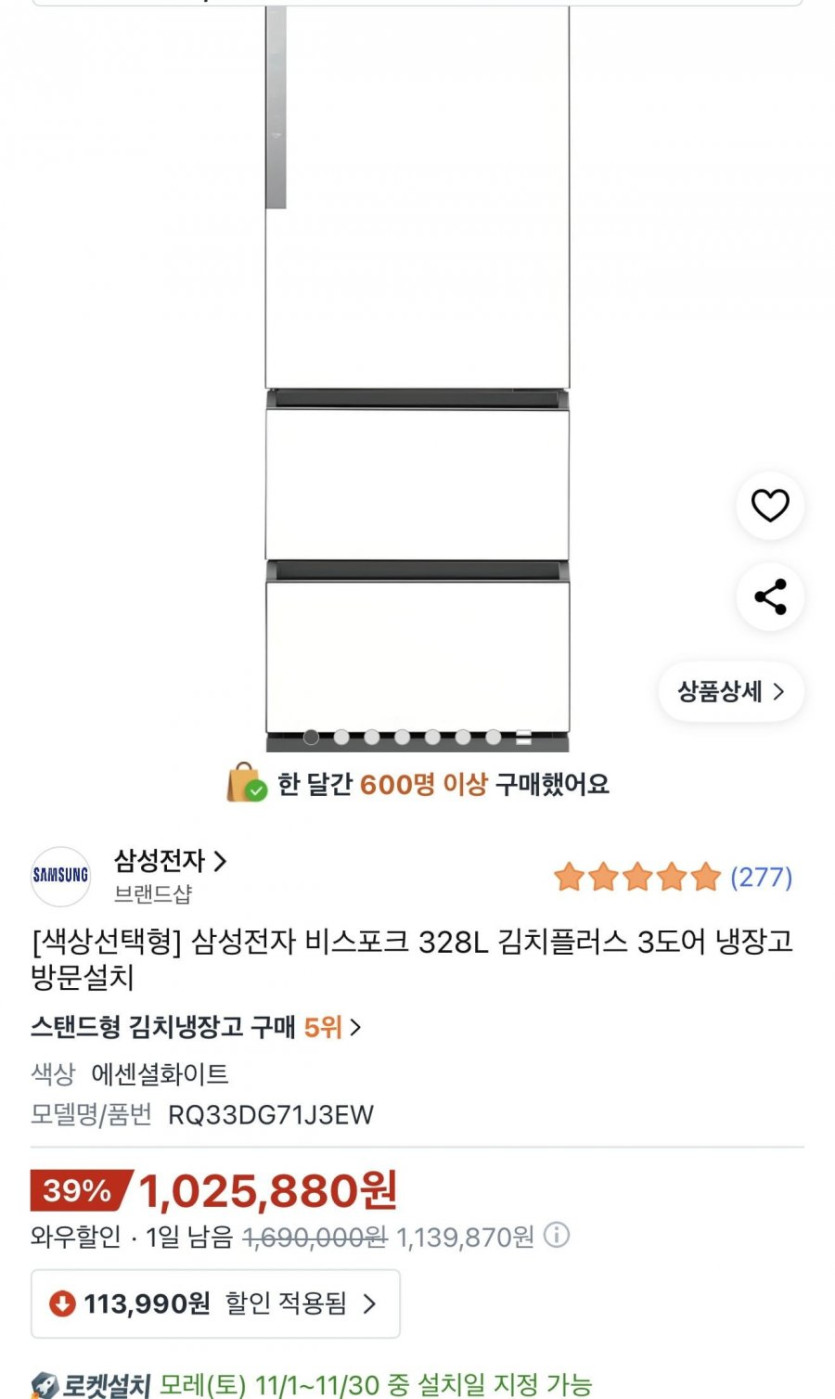
Task: Tap the image list icon after the carousel dots
Action: [x=523, y=738]
